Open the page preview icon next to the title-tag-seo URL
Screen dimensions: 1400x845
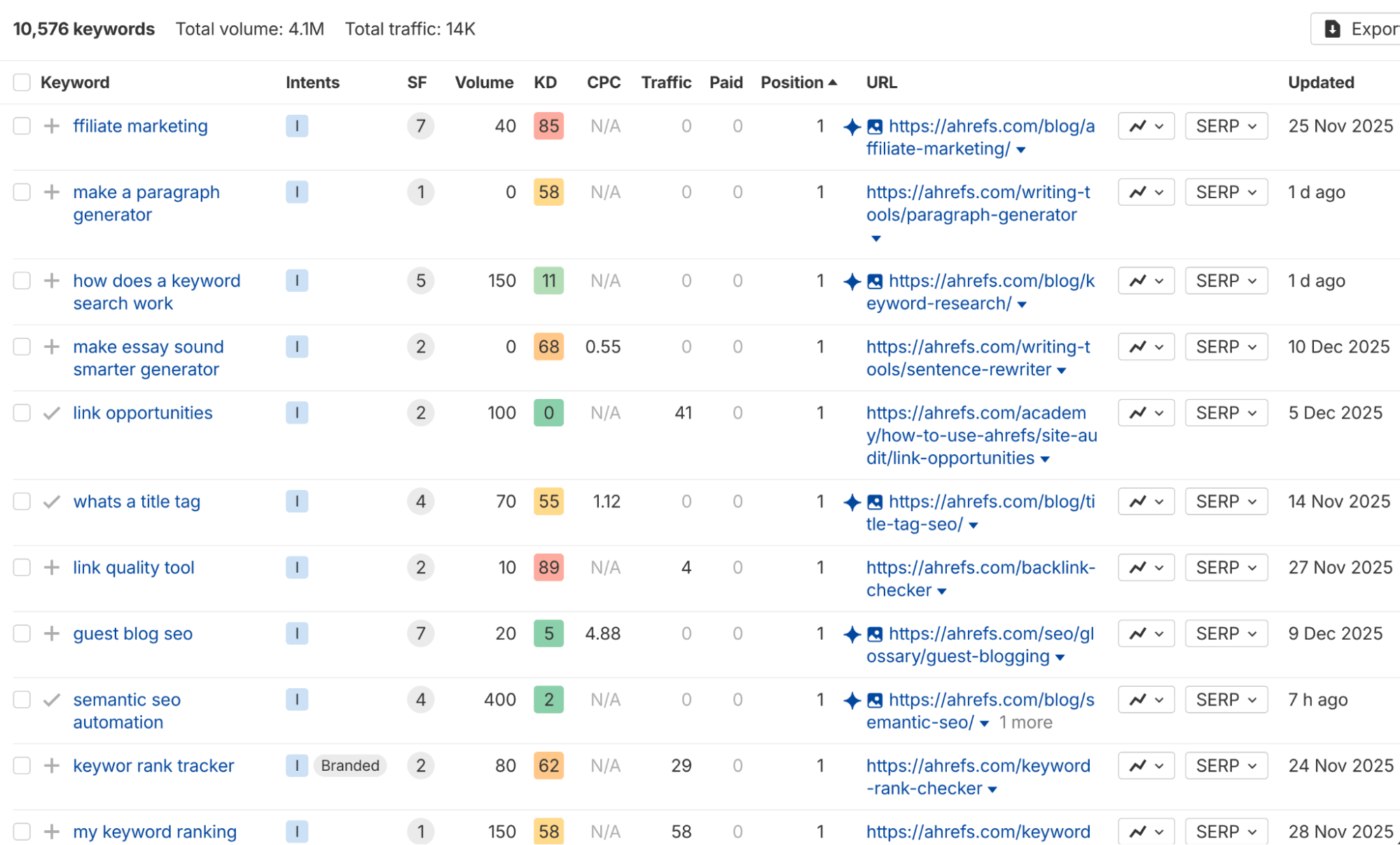[x=874, y=501]
